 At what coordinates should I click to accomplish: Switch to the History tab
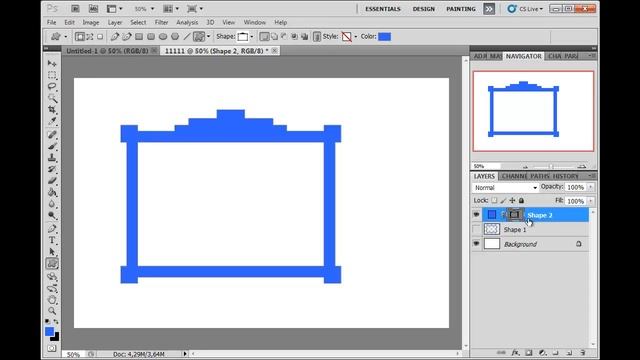pos(565,176)
